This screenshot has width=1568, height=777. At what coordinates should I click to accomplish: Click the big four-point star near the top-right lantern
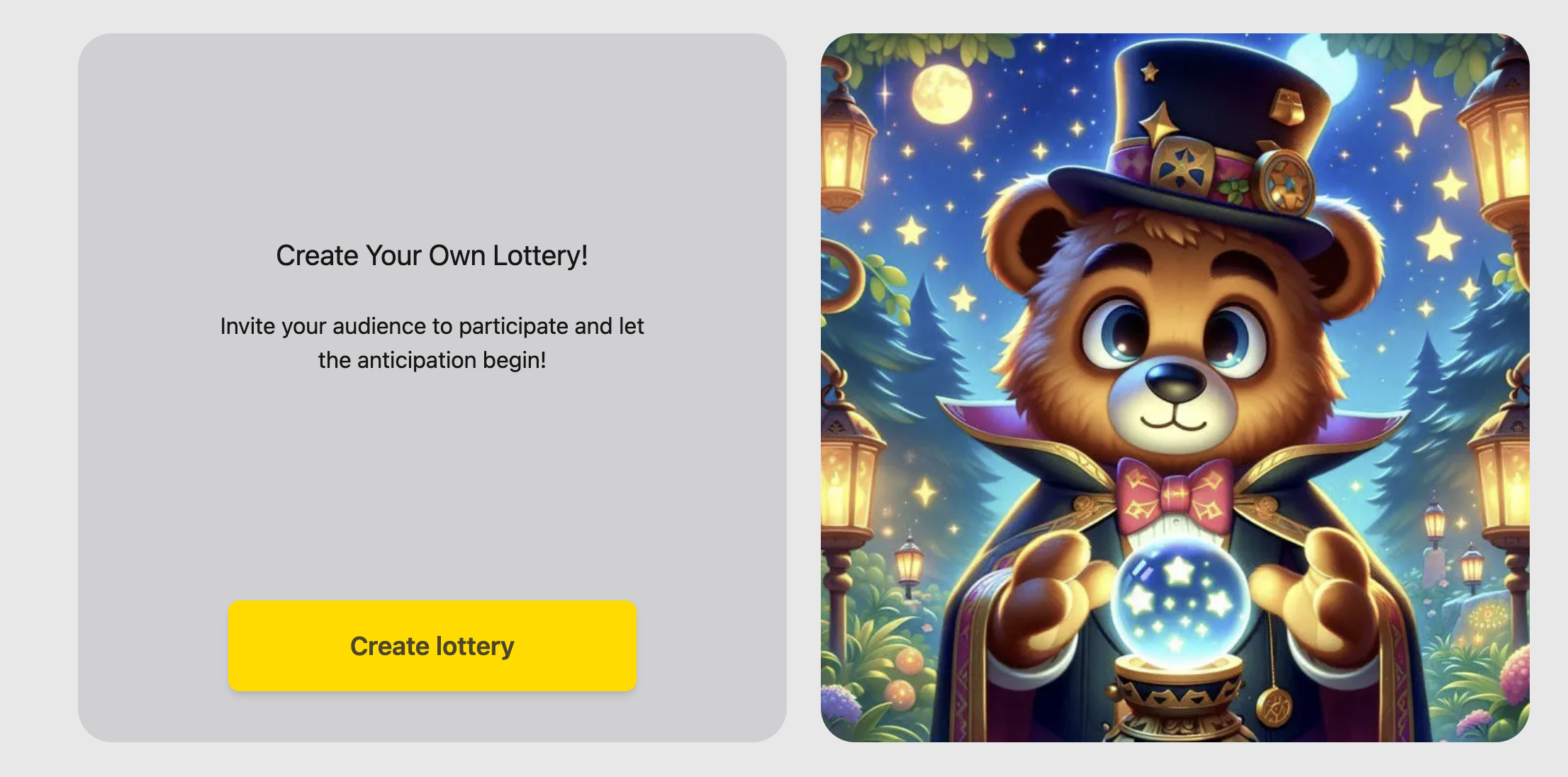[x=1416, y=106]
